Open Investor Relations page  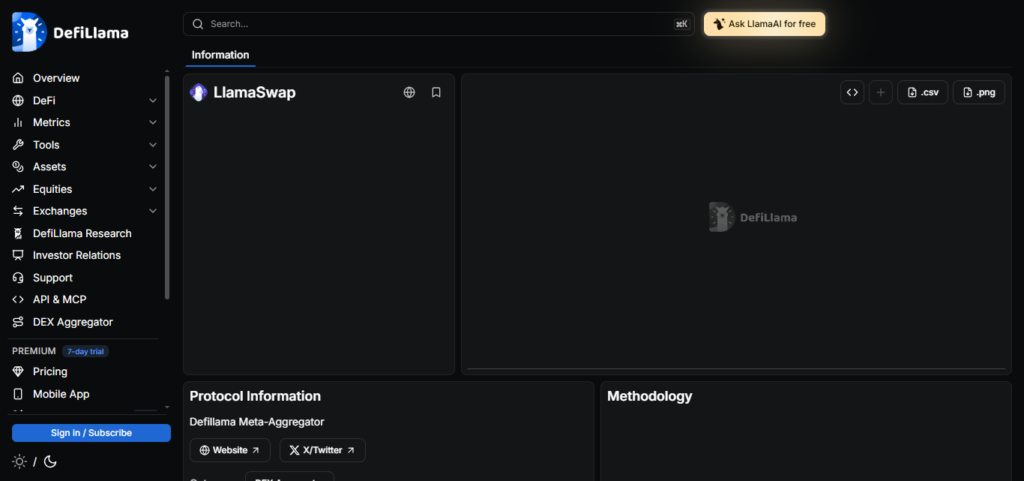pos(76,255)
